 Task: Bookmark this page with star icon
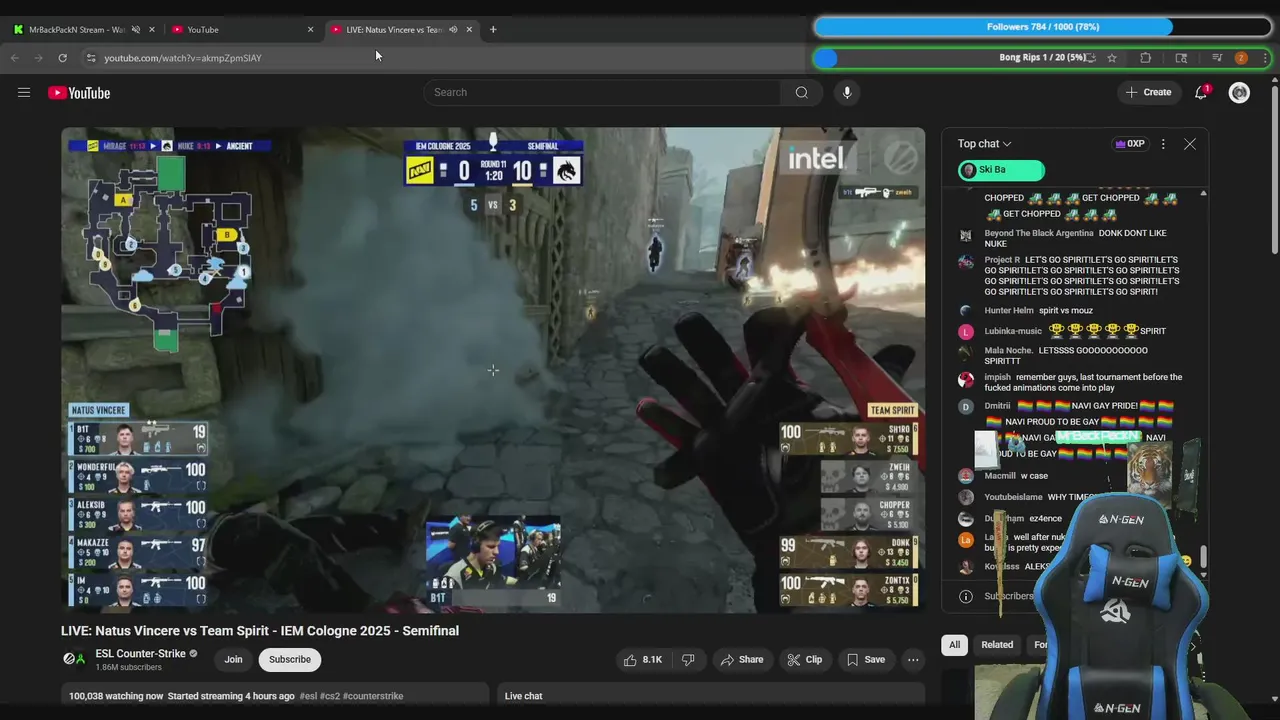tap(1111, 58)
